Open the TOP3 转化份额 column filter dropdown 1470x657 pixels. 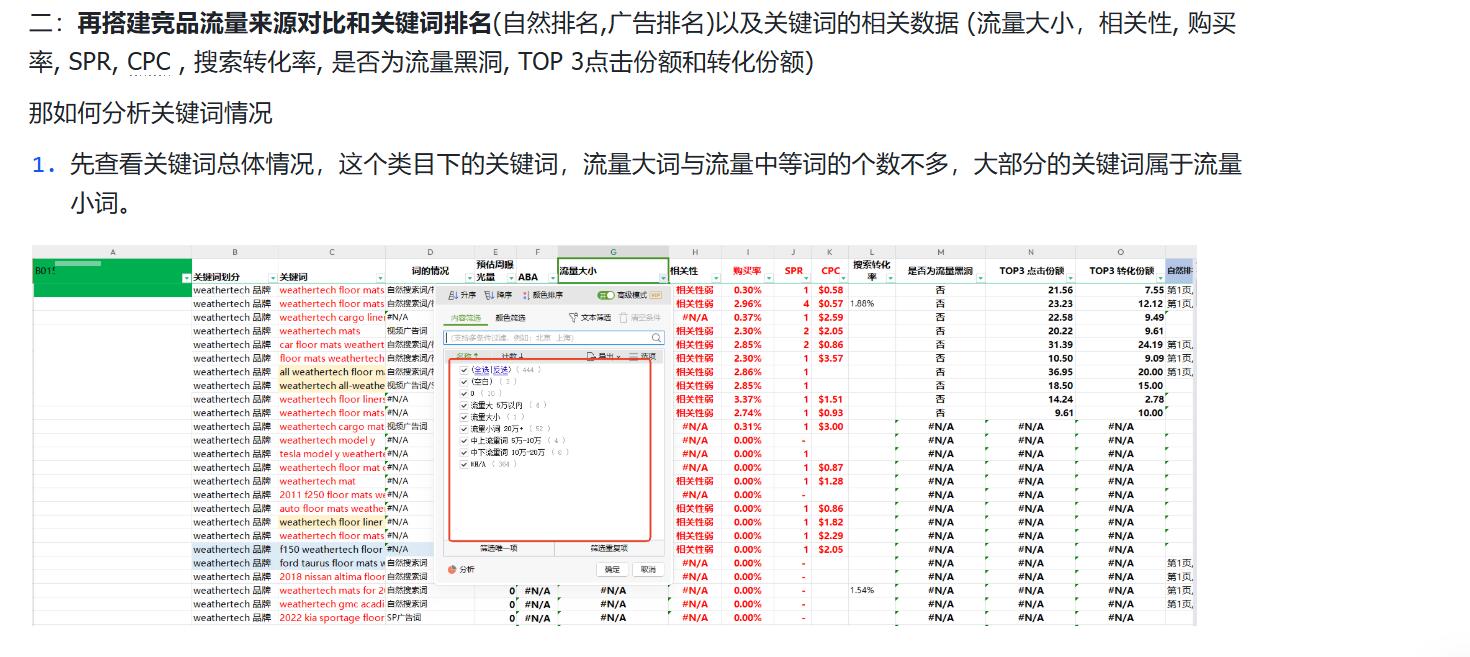tap(1160, 277)
